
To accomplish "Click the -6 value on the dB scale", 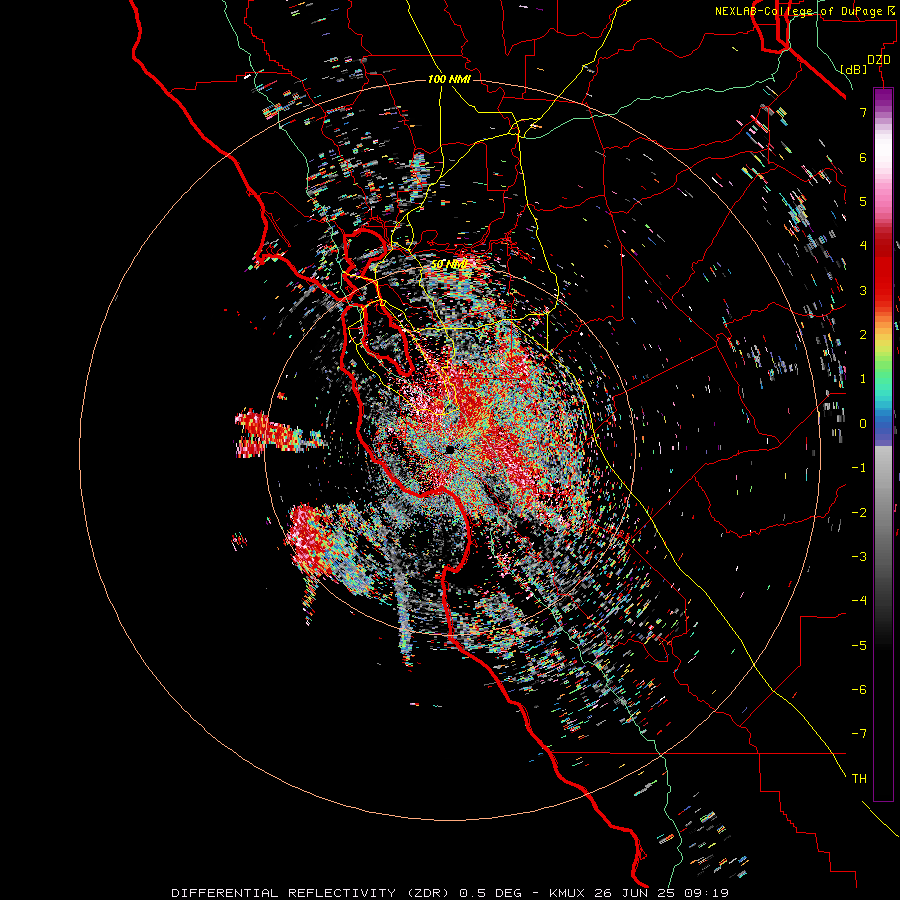I will (859, 690).
